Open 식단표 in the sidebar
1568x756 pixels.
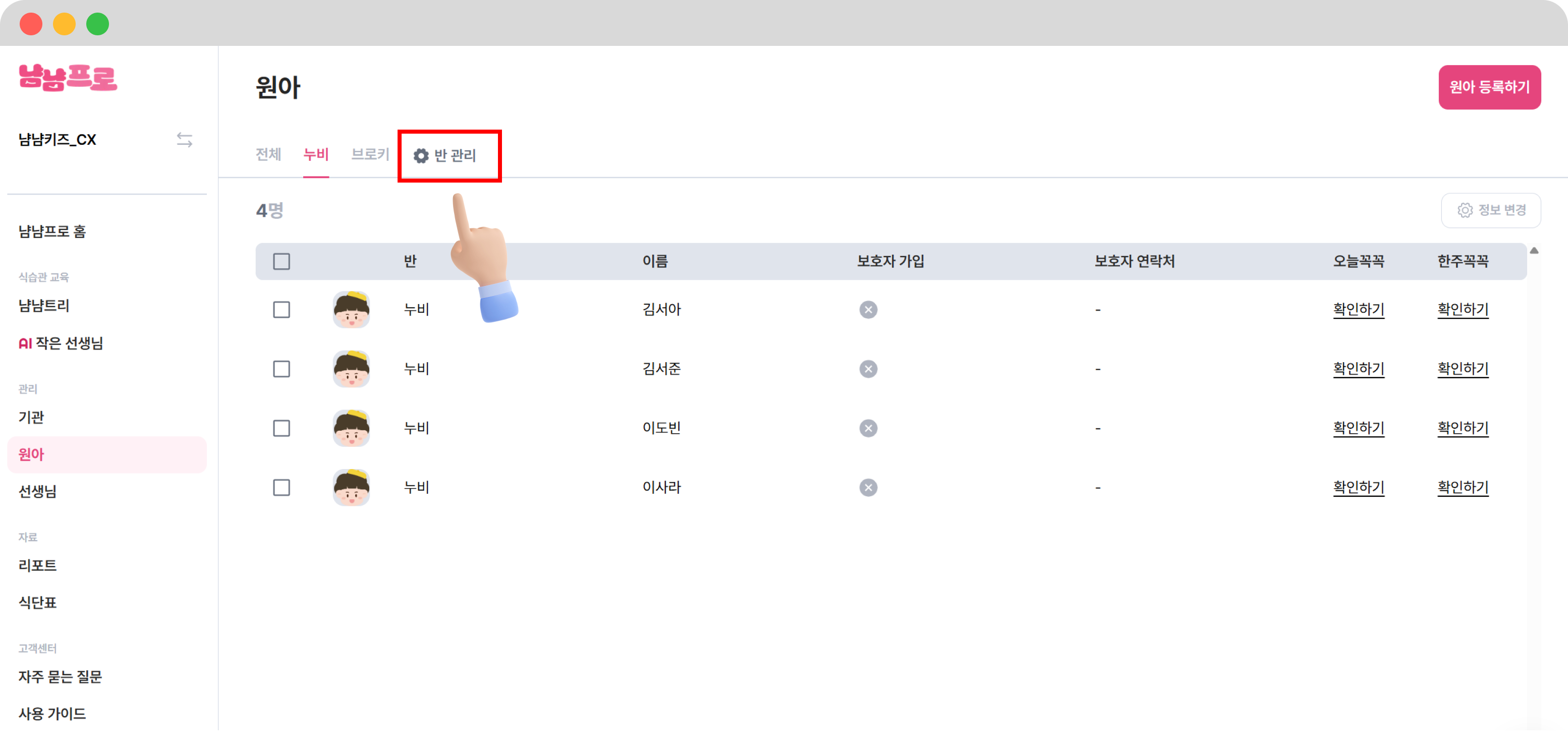(38, 603)
